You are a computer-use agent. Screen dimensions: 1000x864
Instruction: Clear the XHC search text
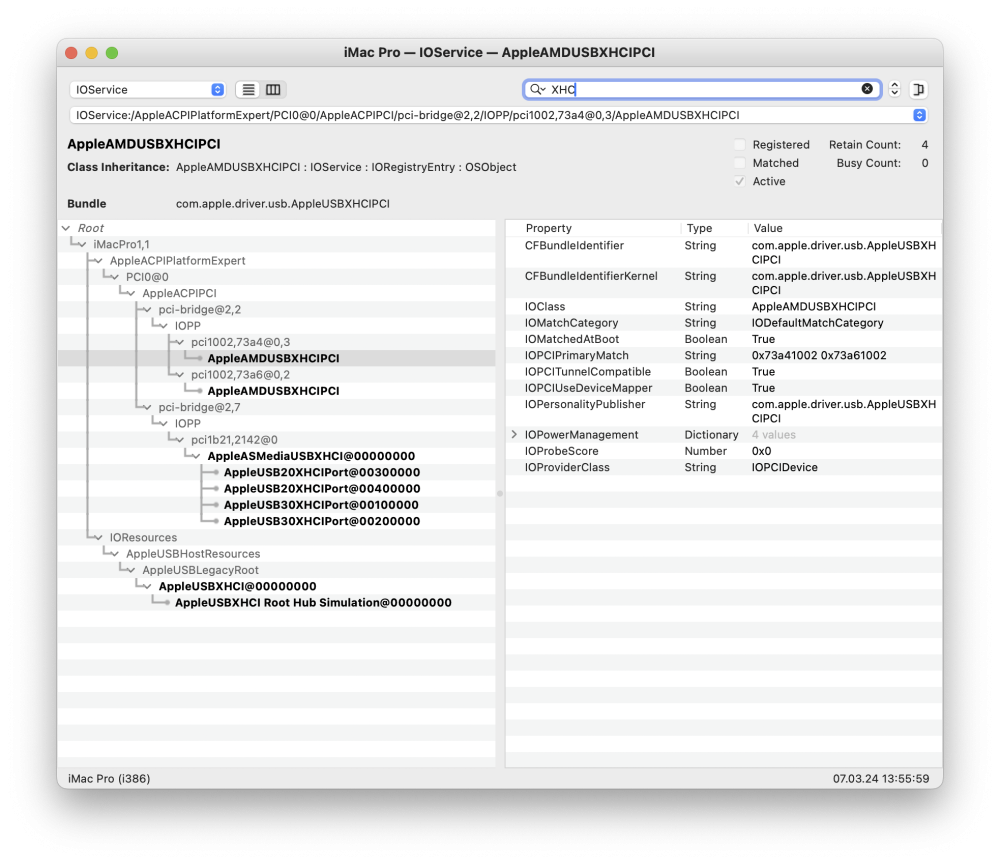click(867, 89)
